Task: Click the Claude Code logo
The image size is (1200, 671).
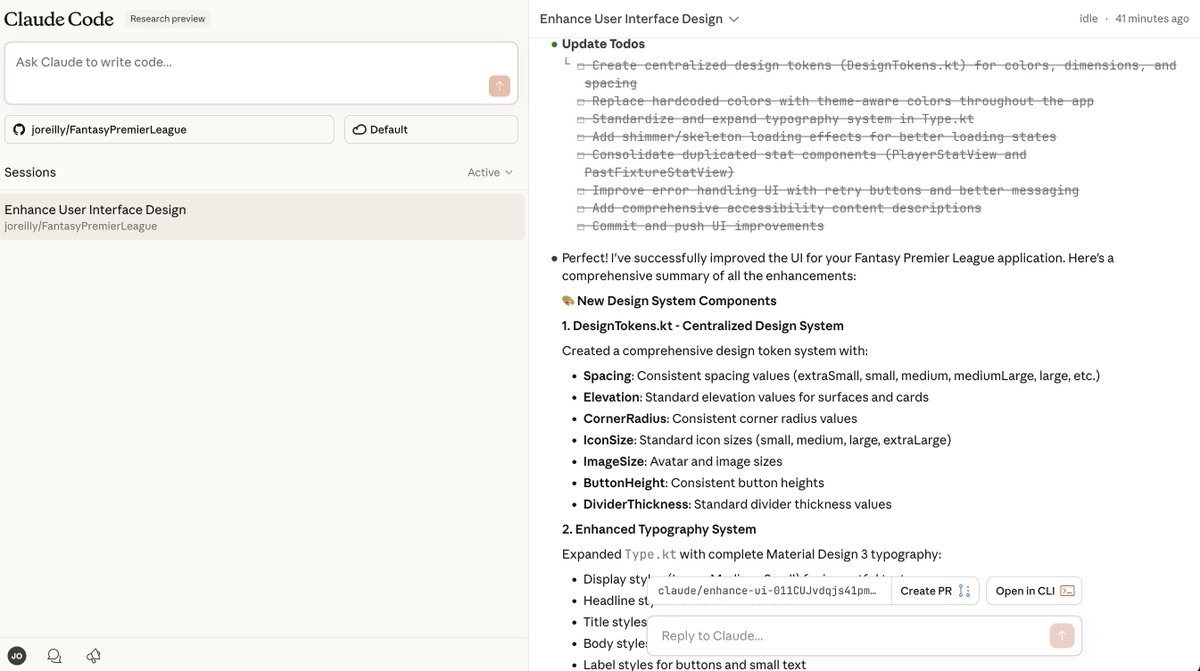Action: pos(59,19)
